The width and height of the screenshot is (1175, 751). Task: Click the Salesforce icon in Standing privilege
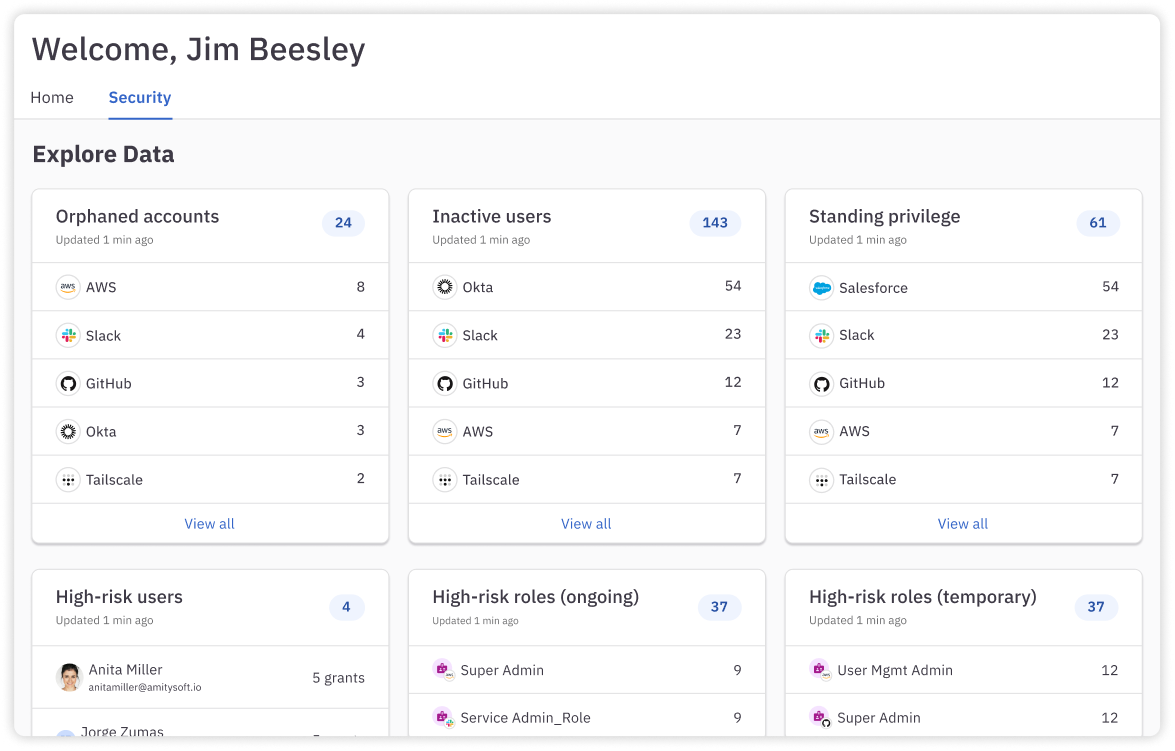[821, 288]
